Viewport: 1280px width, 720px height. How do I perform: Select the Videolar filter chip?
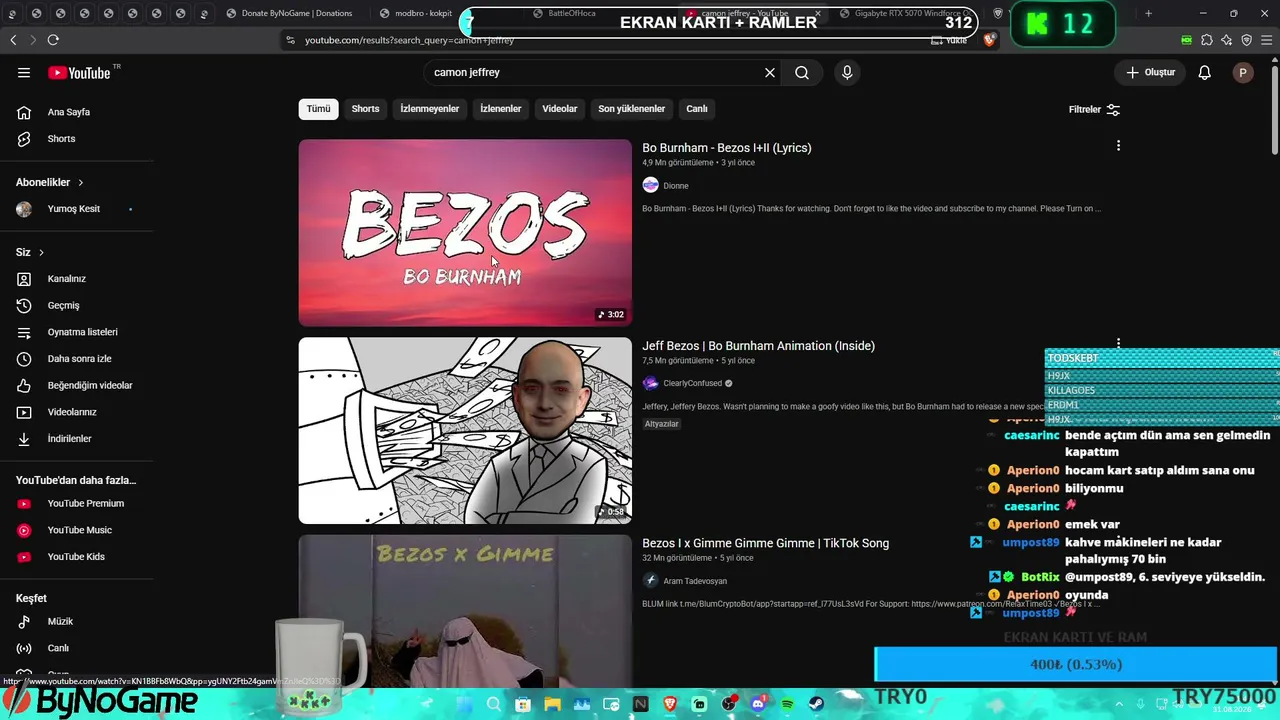(x=560, y=109)
